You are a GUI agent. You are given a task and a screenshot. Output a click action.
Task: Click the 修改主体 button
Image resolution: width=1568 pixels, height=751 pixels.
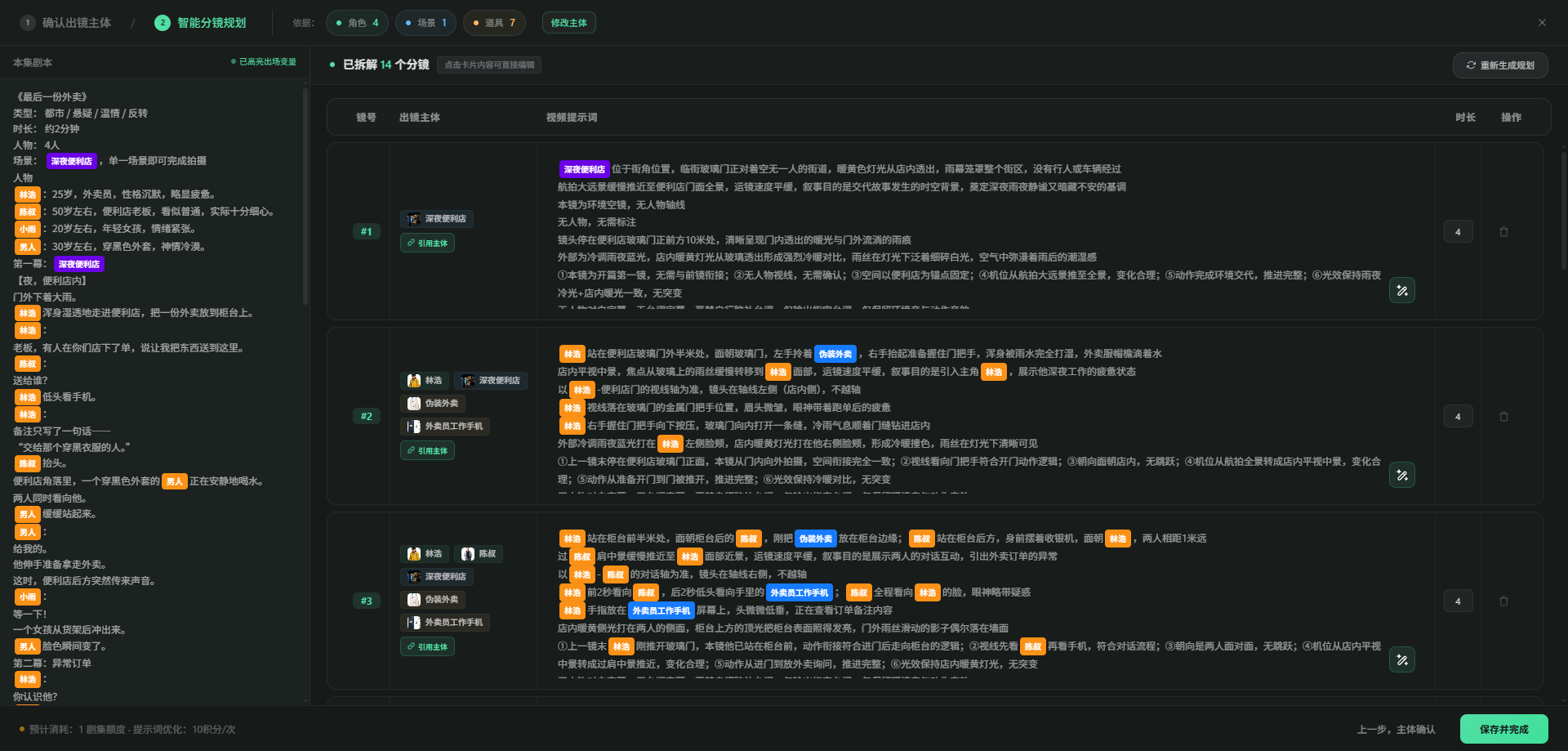click(x=568, y=23)
